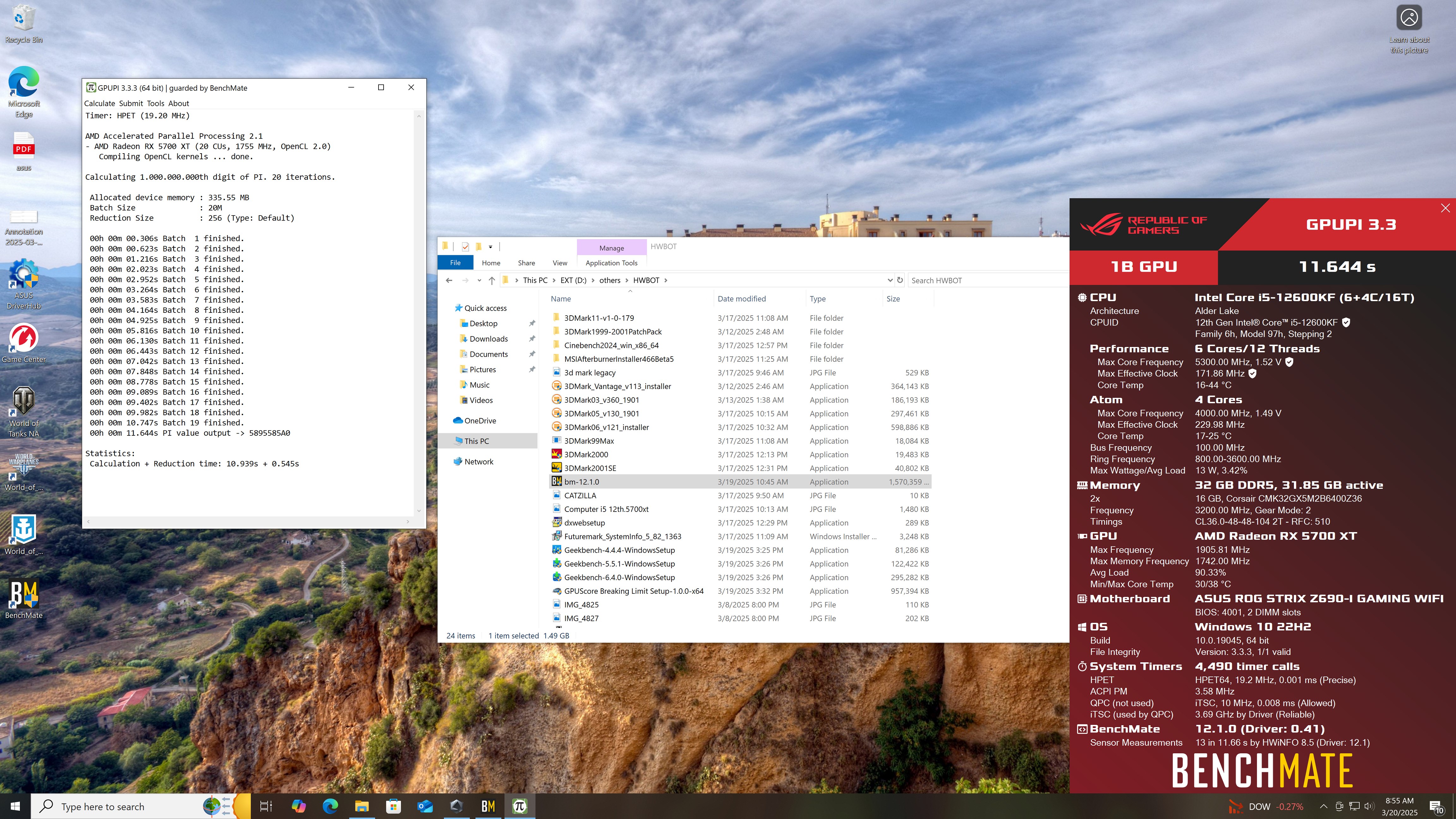Image resolution: width=1456 pixels, height=819 pixels.
Task: Switch to Explorer Home ribbon tab
Action: pyautogui.click(x=491, y=263)
